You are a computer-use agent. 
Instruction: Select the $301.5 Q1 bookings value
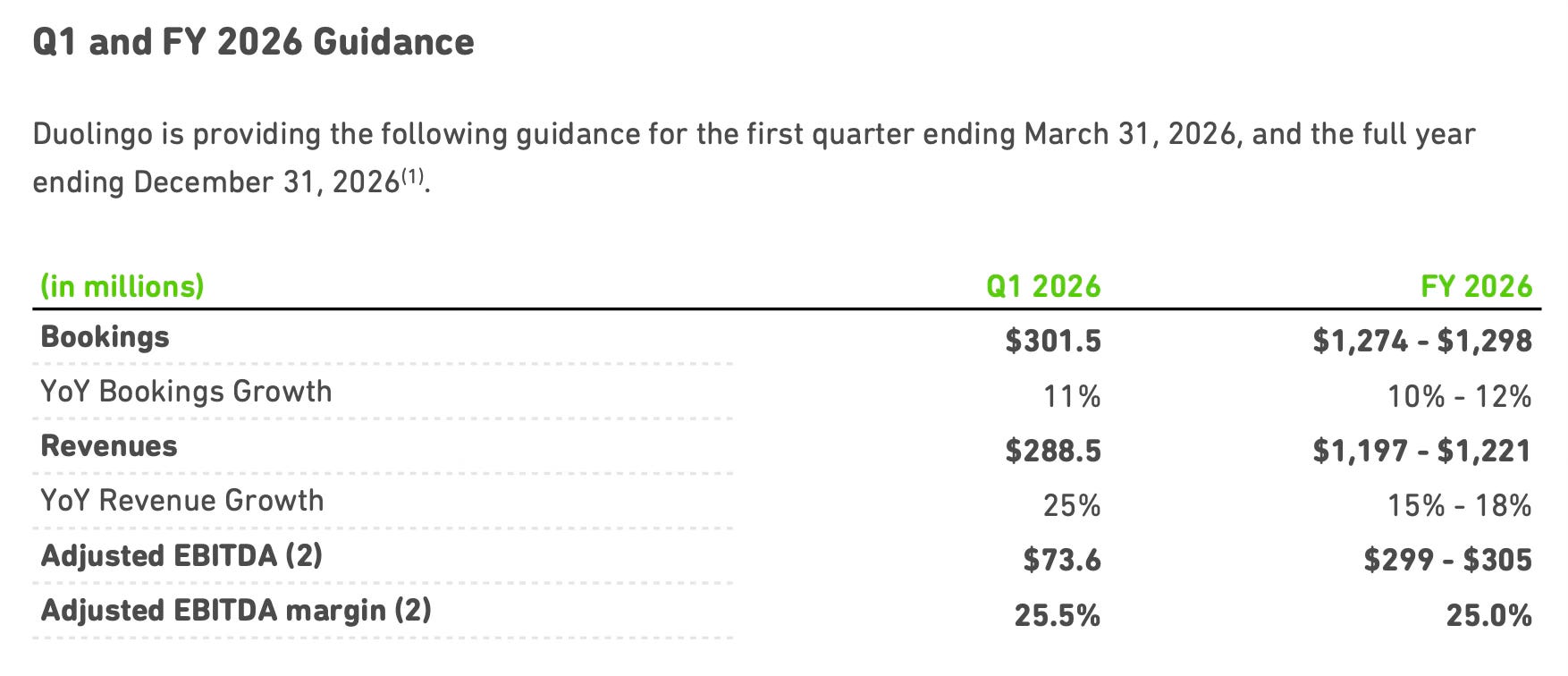coord(1053,341)
